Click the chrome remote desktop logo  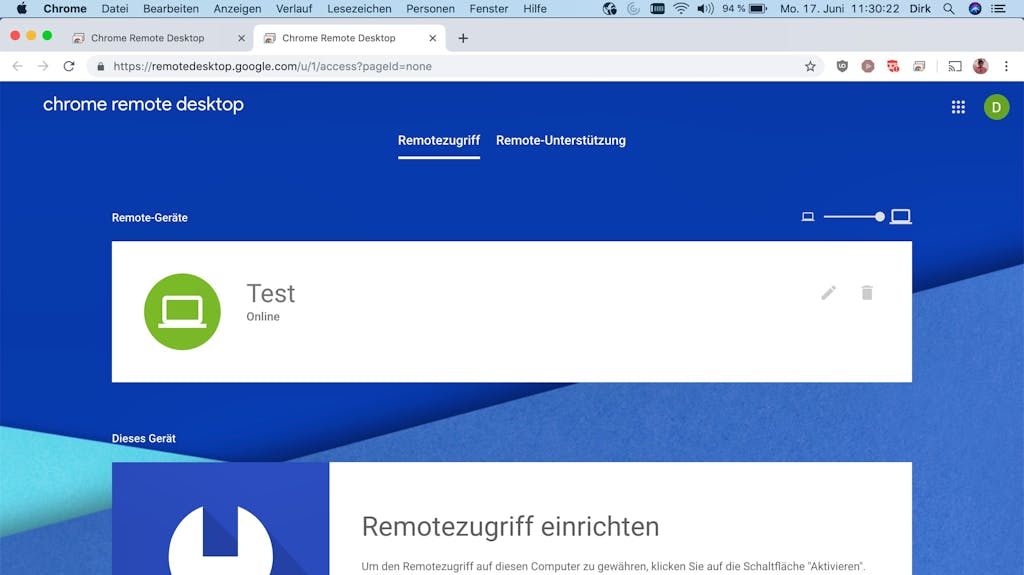143,105
